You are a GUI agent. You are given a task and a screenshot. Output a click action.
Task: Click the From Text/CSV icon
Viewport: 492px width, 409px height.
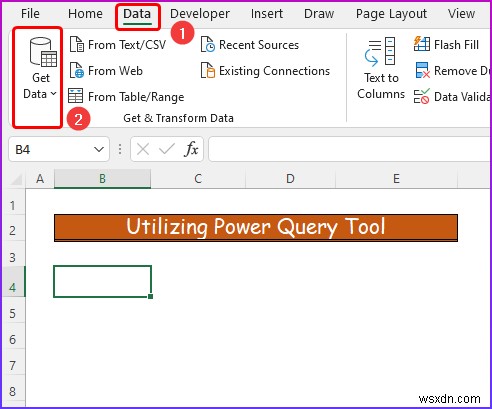pyautogui.click(x=76, y=45)
